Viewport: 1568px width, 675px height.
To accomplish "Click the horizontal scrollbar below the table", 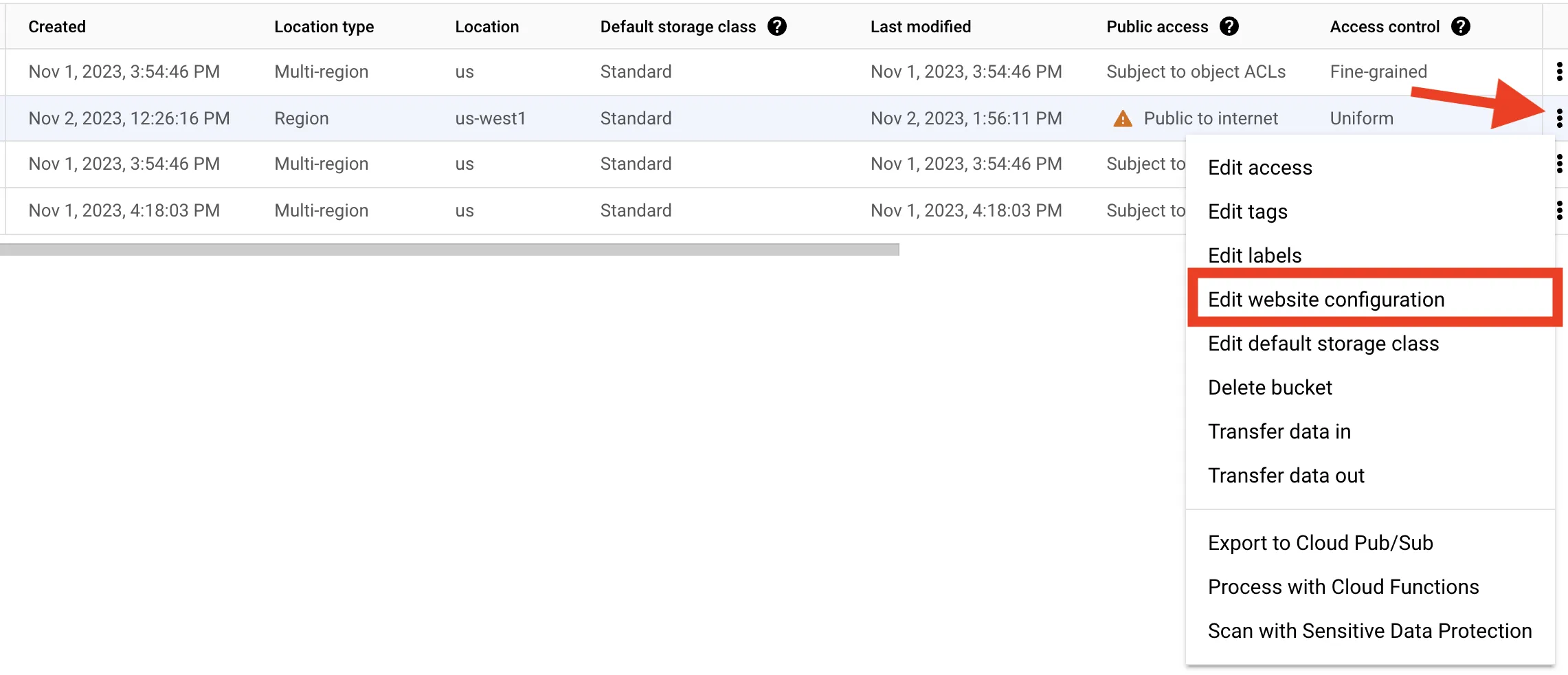I will pyautogui.click(x=449, y=250).
